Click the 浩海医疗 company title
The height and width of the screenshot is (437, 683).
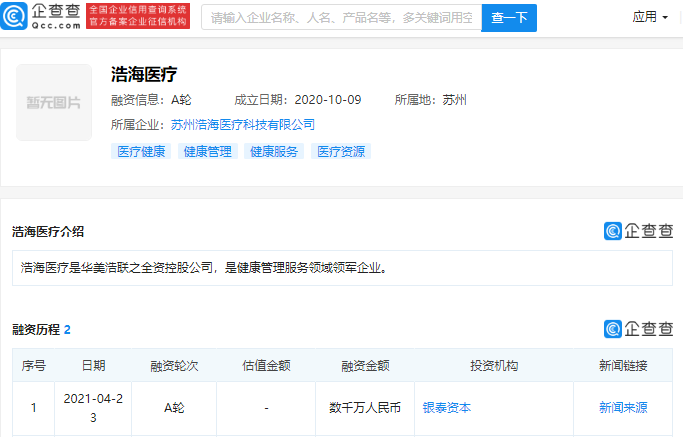pyautogui.click(x=144, y=74)
